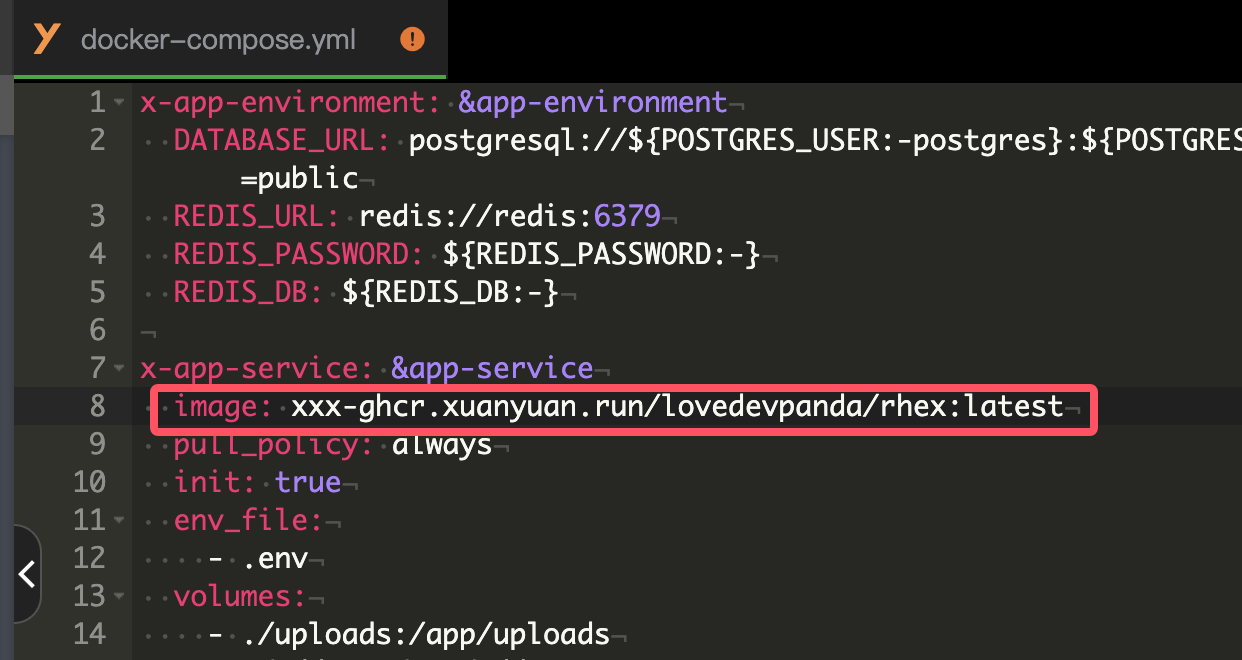Click line number 10 in gutter
The width and height of the screenshot is (1242, 660).
click(88, 483)
